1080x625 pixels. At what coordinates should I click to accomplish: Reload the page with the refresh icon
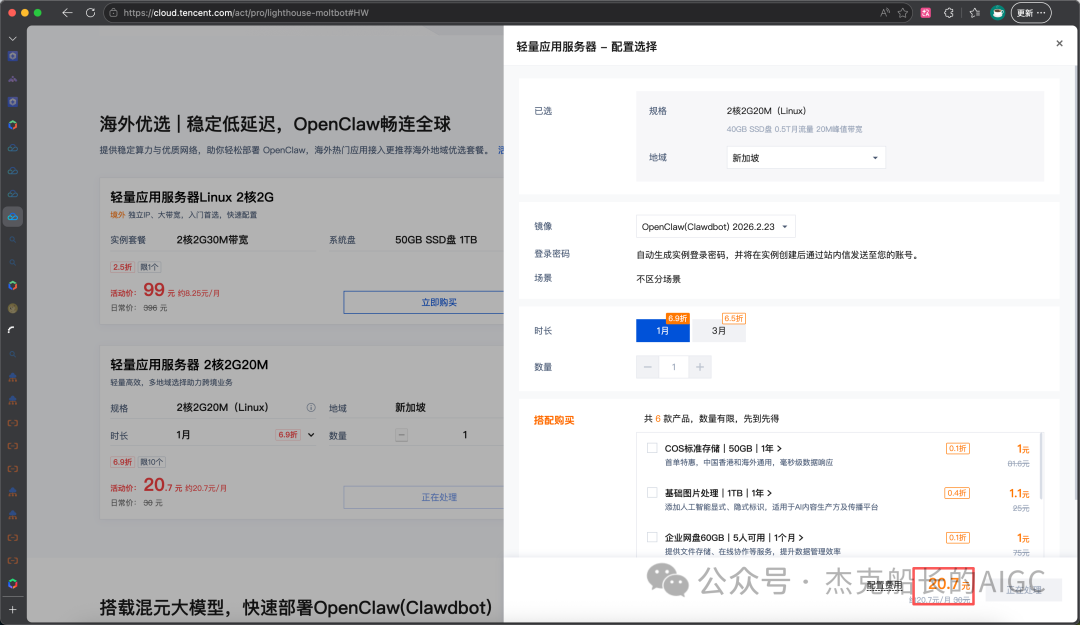tap(90, 12)
